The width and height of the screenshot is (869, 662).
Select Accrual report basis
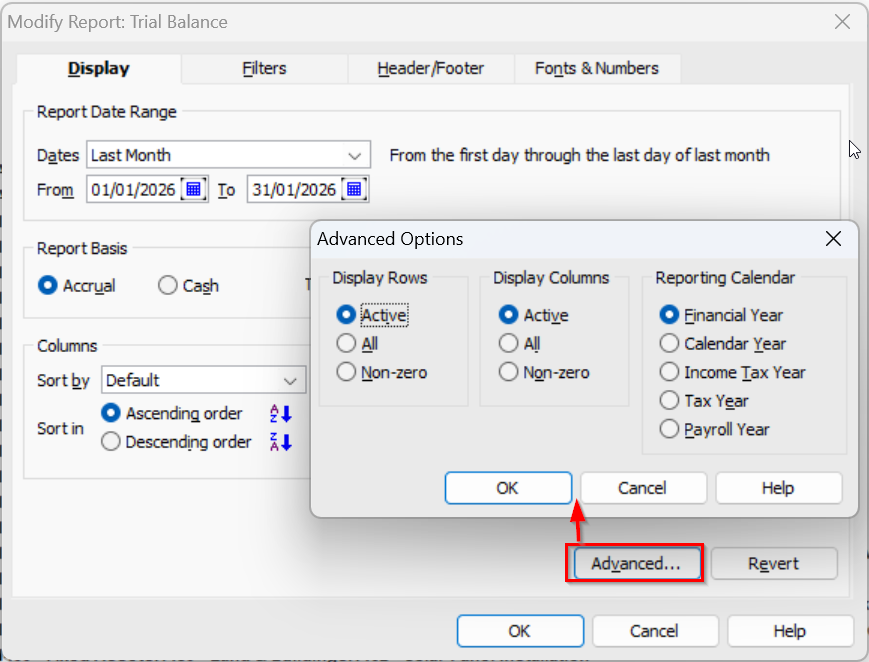77,286
